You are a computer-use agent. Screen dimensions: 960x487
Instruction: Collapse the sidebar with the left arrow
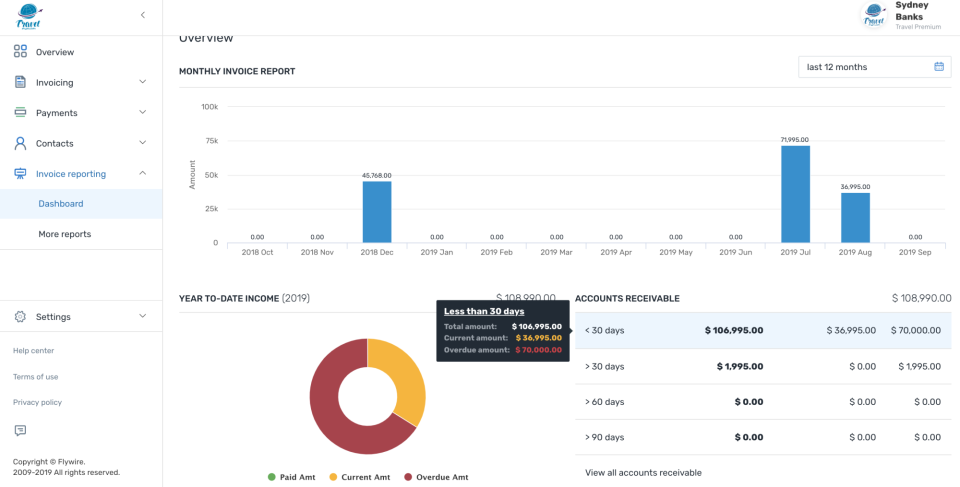pos(142,15)
